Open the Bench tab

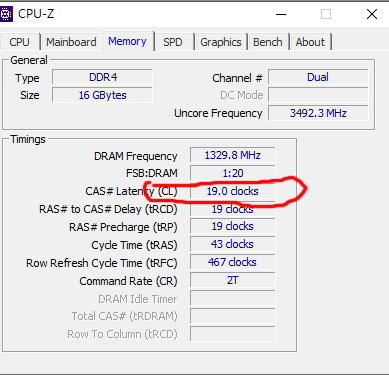click(x=268, y=42)
